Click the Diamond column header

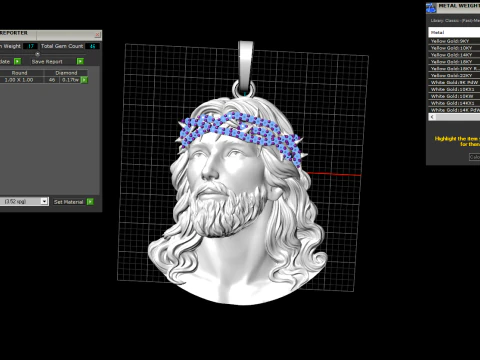66,73
